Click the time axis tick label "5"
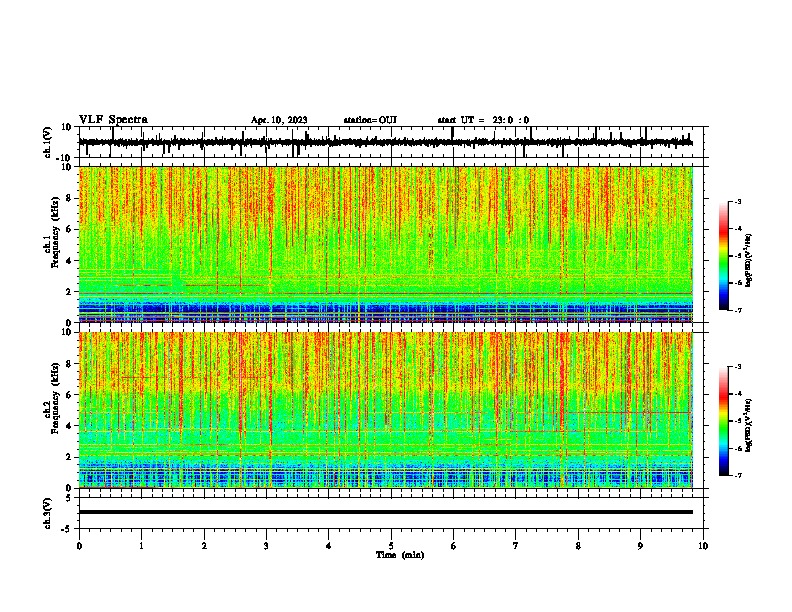 391,546
